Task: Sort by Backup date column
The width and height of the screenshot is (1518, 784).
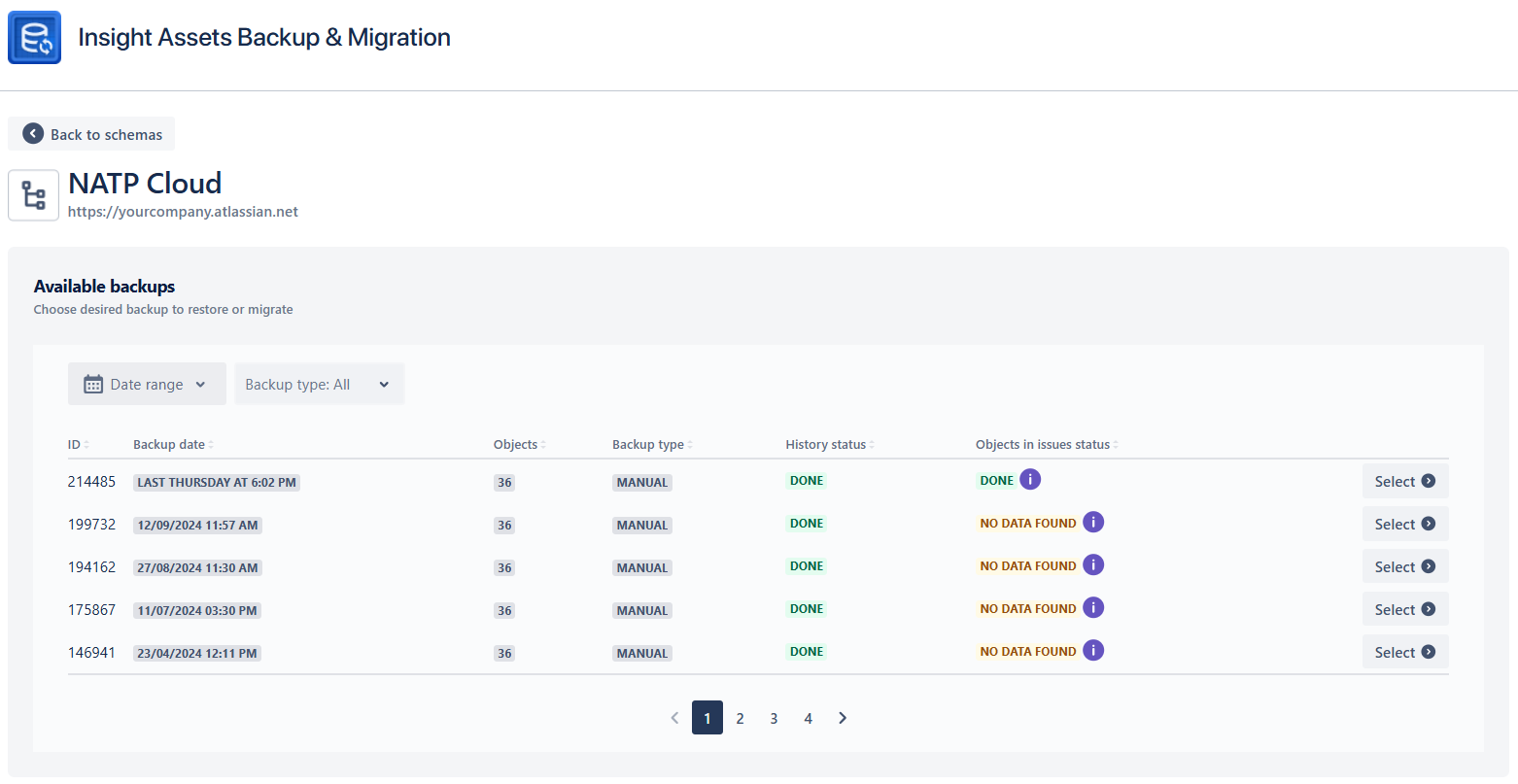Action: [174, 445]
